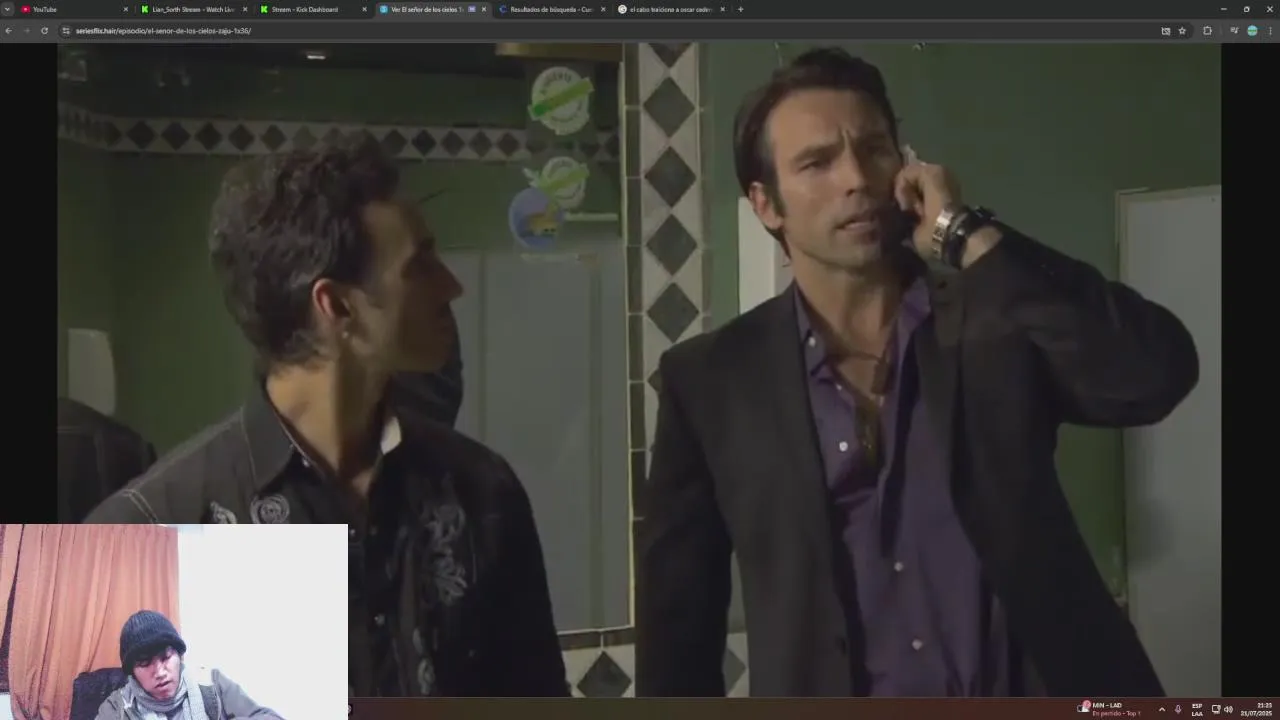Image resolution: width=1280 pixels, height=720 pixels.
Task: View site information icon in address bar
Action: pos(66,31)
